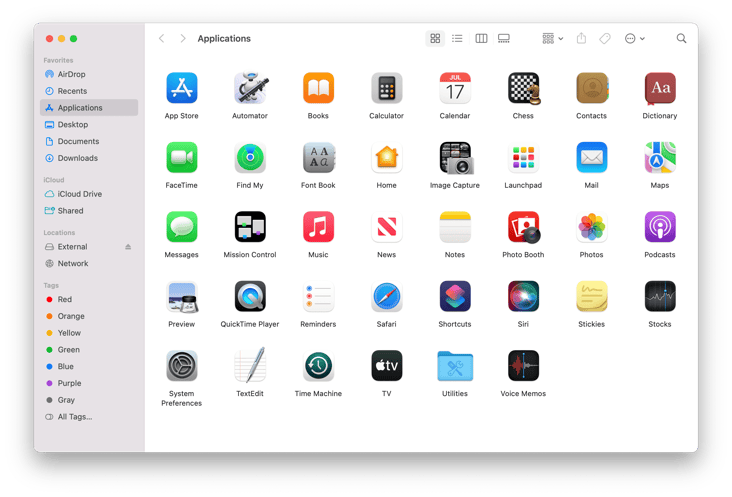732x497 pixels.
Task: Go back in Finder history
Action: pos(162,38)
